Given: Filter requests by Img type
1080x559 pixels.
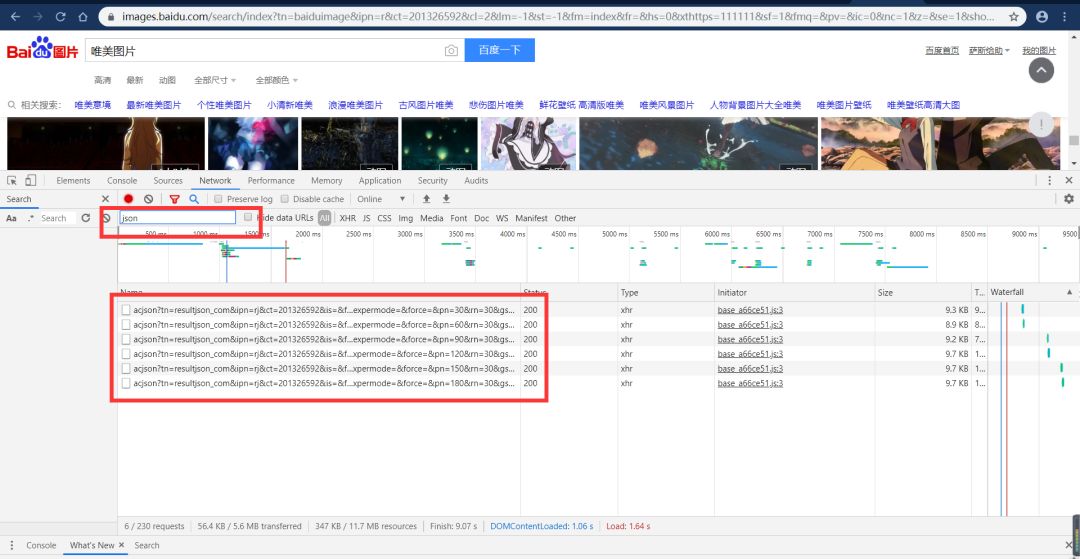Looking at the screenshot, I should coord(406,218).
